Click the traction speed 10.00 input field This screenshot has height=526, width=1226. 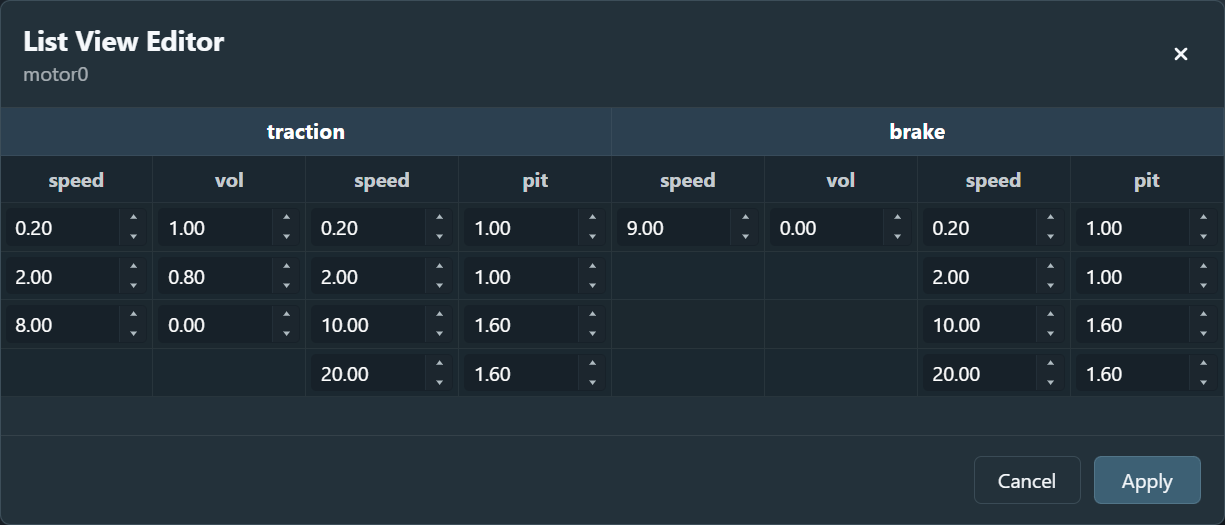tap(368, 325)
